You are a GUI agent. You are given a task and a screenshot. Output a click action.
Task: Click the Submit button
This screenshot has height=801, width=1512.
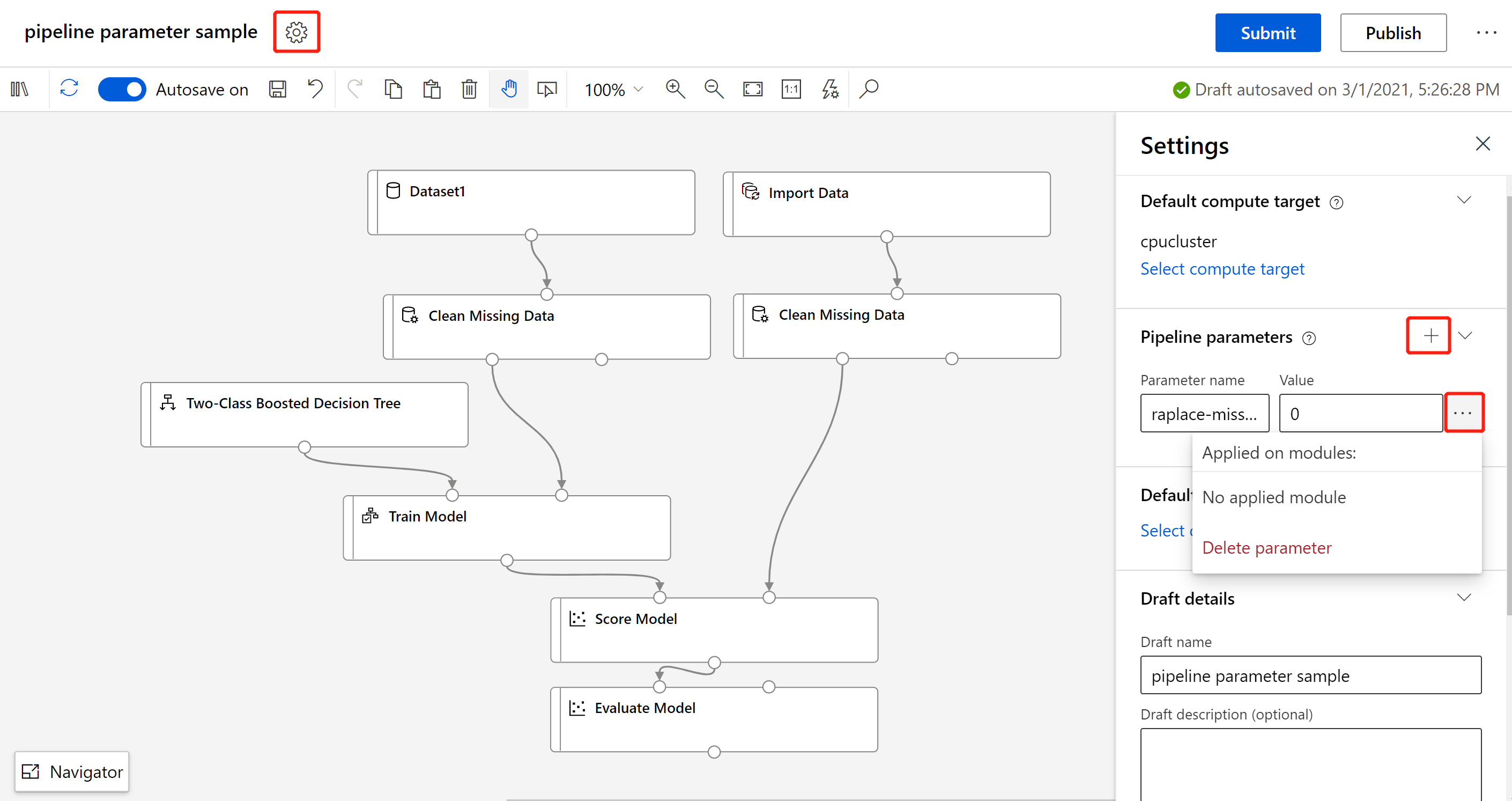click(1266, 32)
